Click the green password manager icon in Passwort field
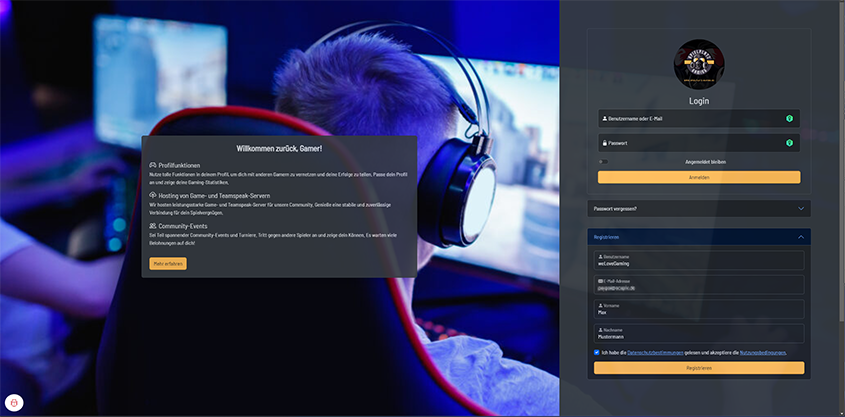 [789, 143]
